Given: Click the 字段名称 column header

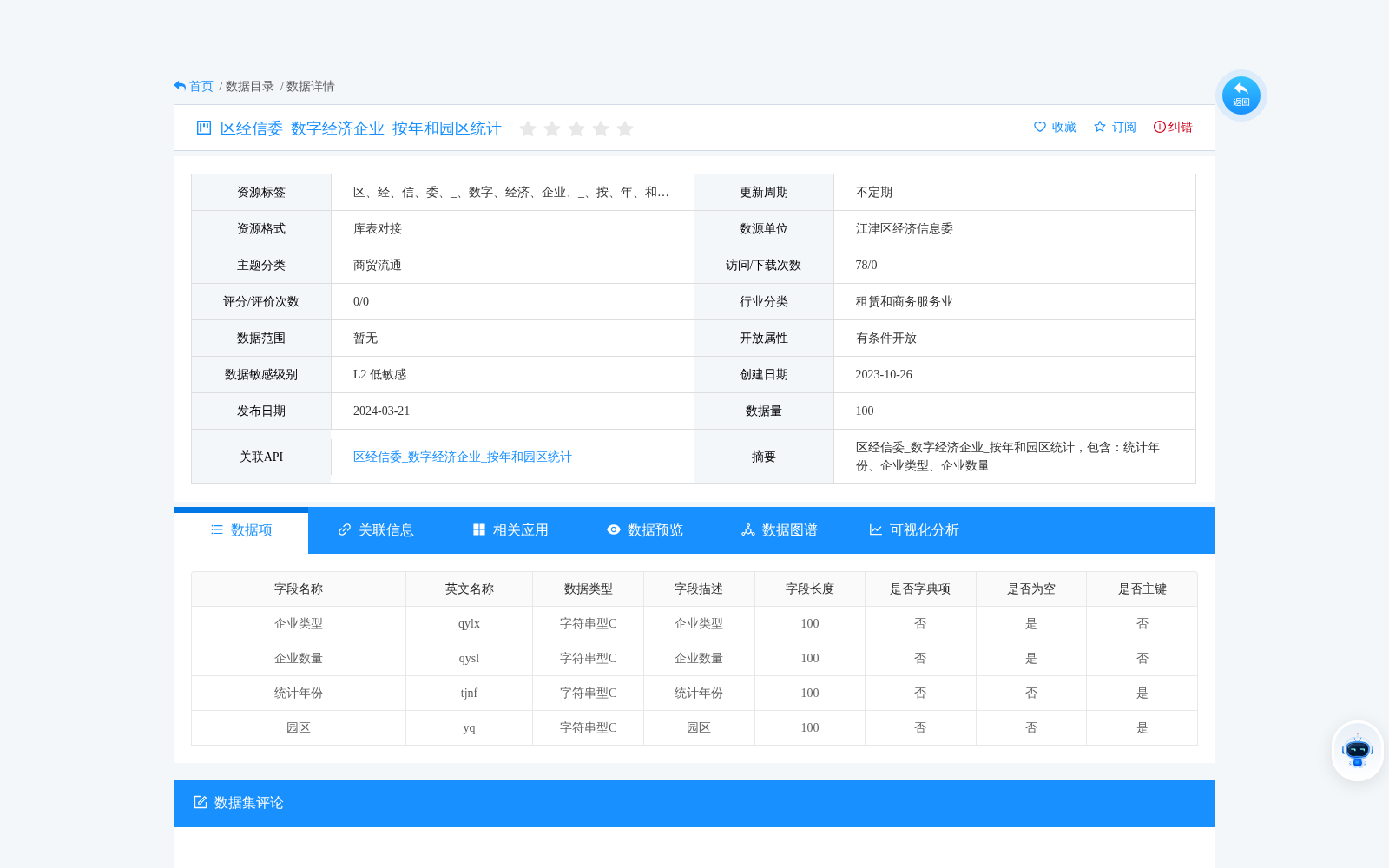Looking at the screenshot, I should click(x=299, y=589).
